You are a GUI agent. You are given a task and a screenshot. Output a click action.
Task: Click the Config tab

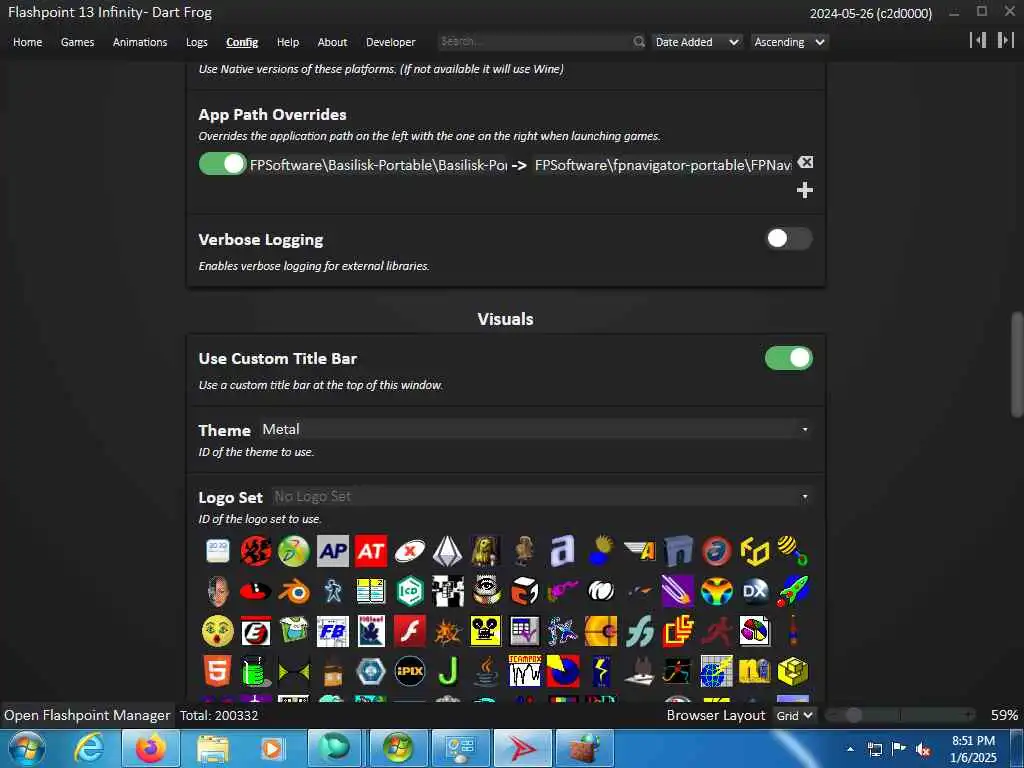[x=242, y=42]
